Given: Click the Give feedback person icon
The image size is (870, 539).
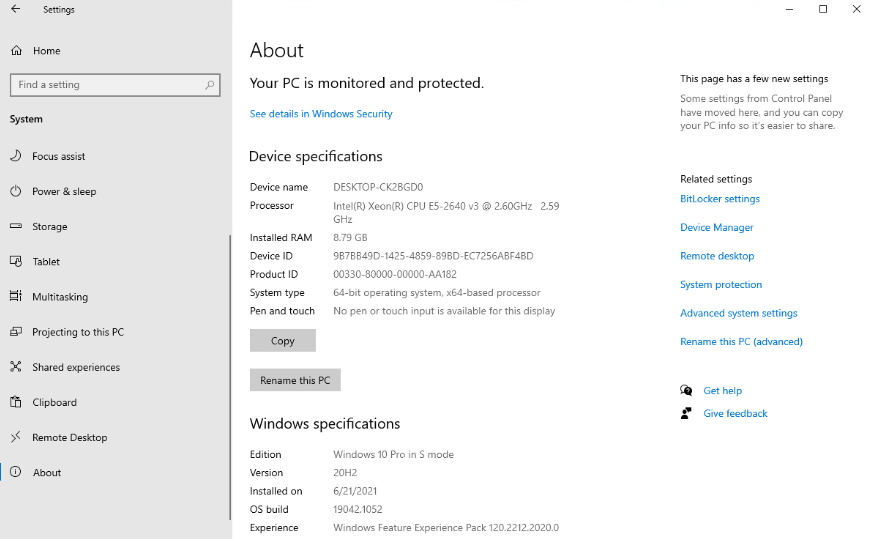Looking at the screenshot, I should coord(686,413).
